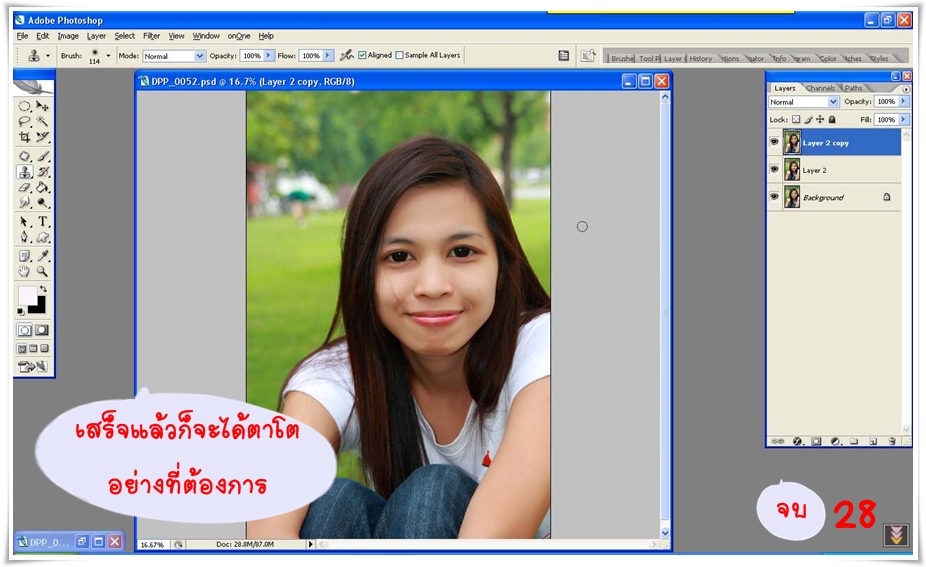Toggle Lock image pixels brush icon

808,119
